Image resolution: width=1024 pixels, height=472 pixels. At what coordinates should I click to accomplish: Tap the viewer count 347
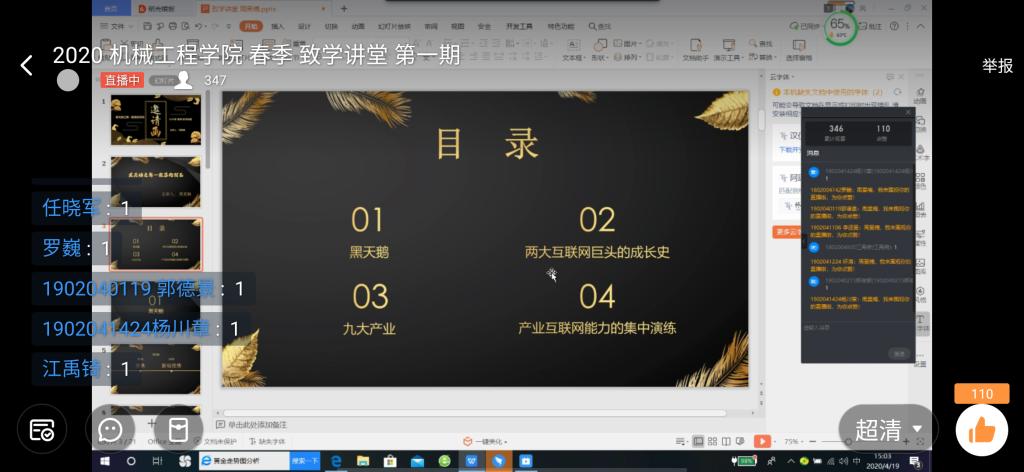pyautogui.click(x=215, y=80)
